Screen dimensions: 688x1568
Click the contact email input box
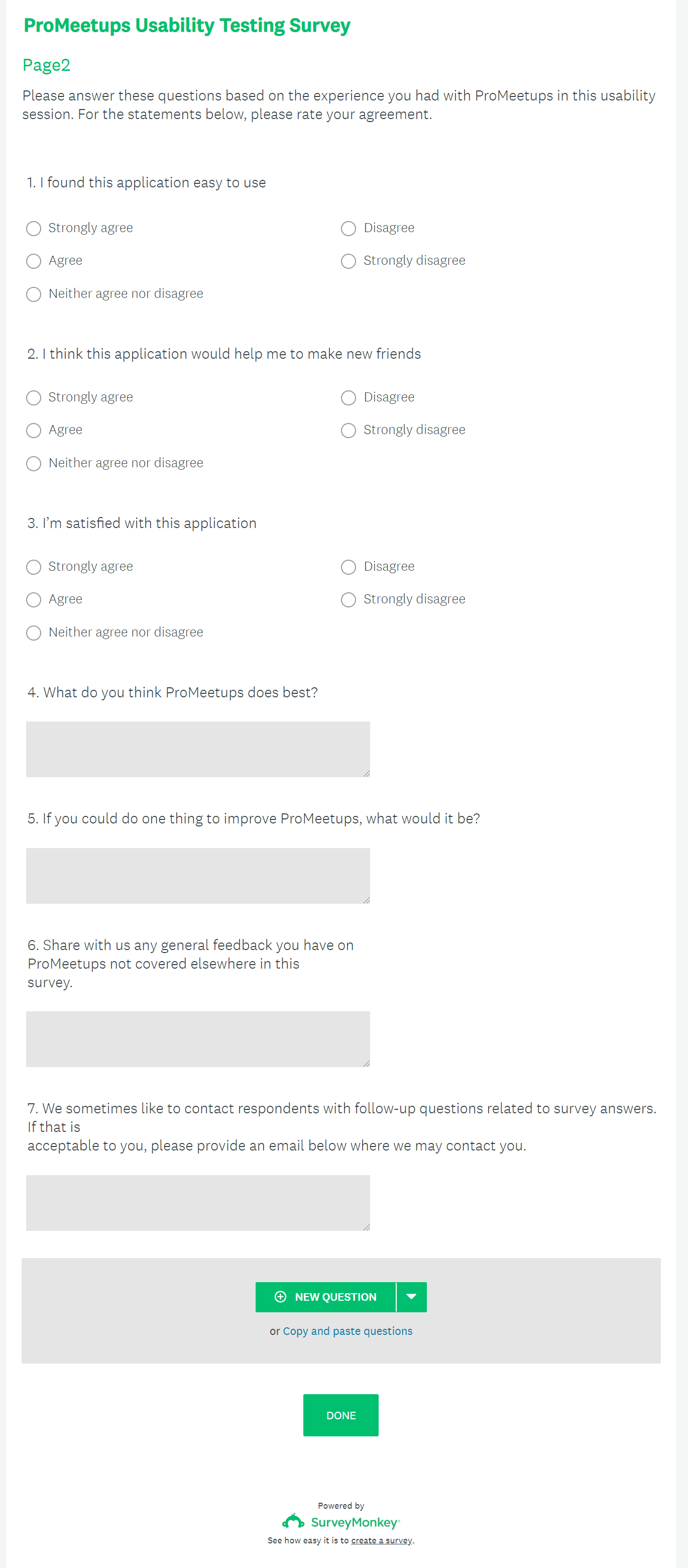[198, 1202]
